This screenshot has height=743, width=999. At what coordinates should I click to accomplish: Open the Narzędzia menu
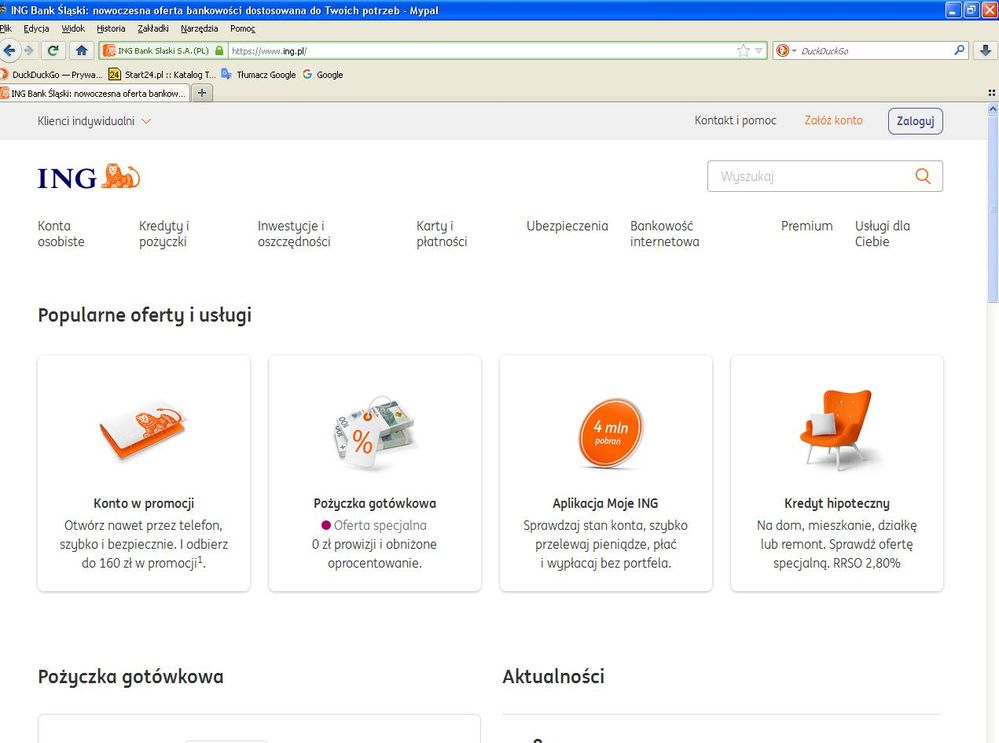click(x=199, y=29)
